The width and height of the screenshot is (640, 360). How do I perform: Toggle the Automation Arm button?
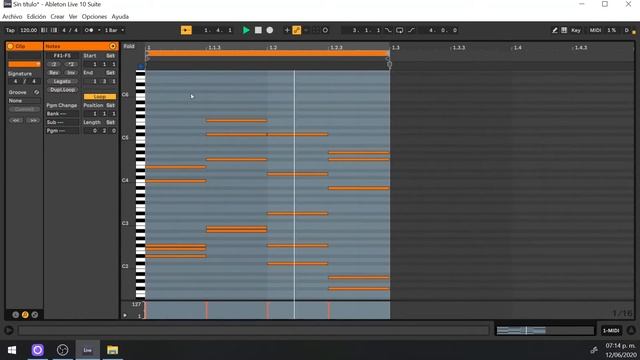click(x=297, y=30)
